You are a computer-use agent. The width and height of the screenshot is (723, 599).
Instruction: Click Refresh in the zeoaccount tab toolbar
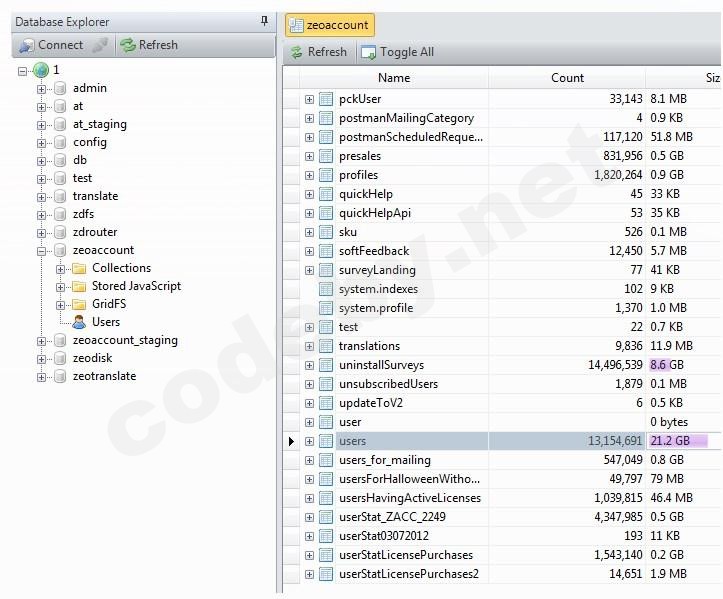[x=319, y=52]
